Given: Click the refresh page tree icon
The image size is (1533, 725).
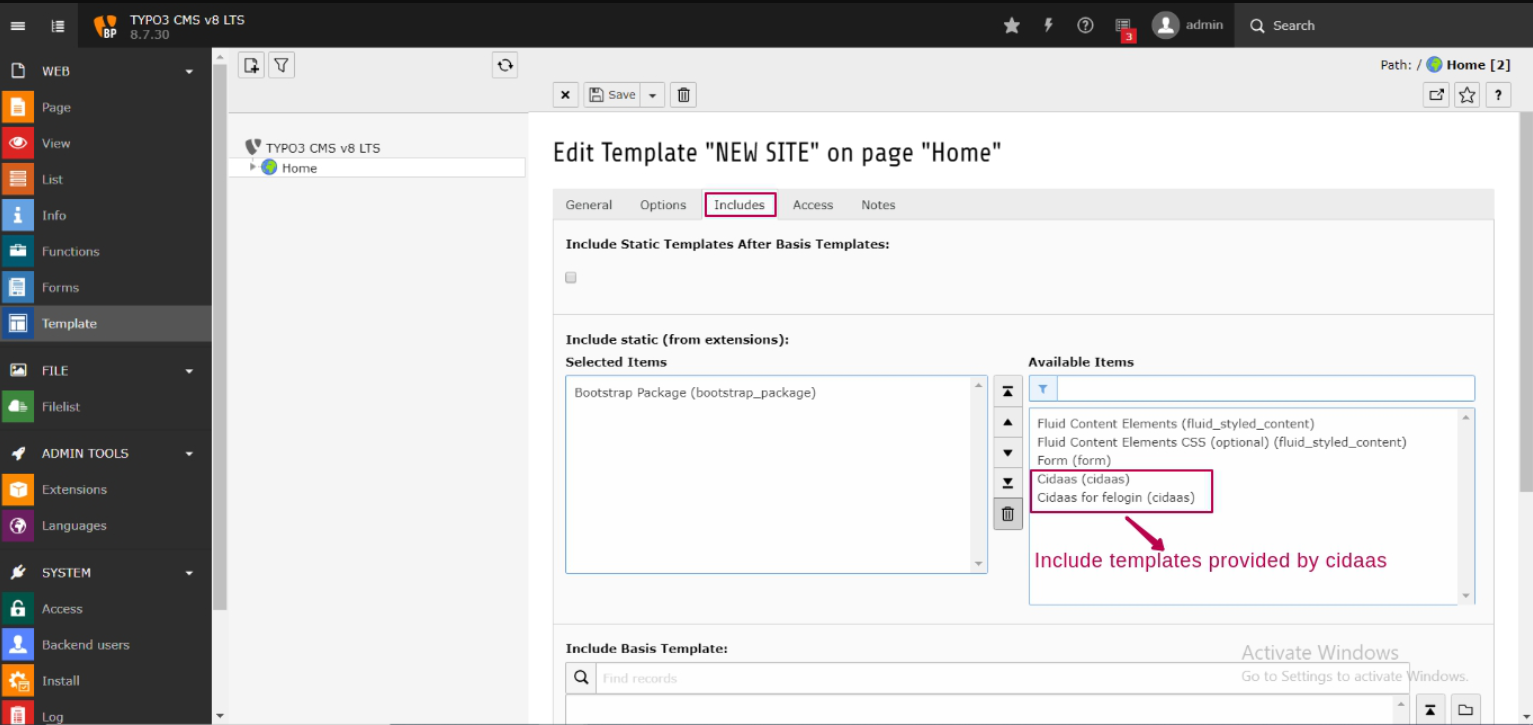Looking at the screenshot, I should click(x=504, y=64).
